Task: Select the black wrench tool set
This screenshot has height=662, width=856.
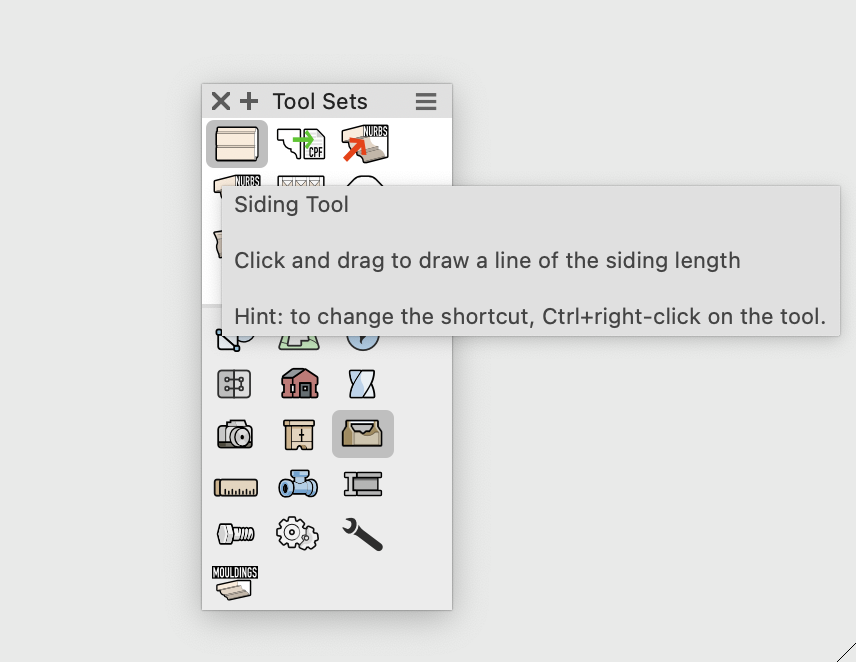Action: pos(362,534)
